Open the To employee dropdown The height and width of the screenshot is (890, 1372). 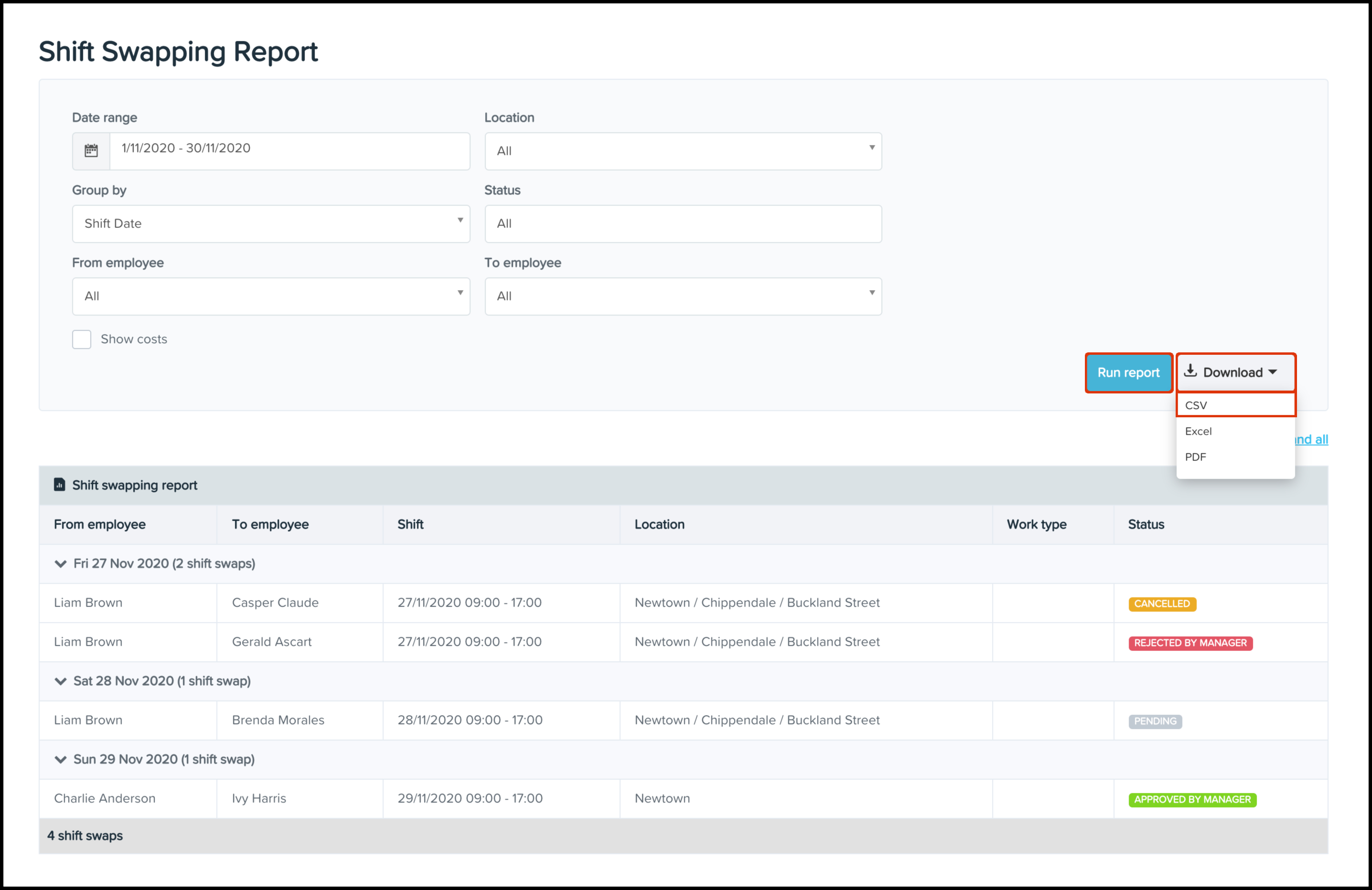pyautogui.click(x=683, y=296)
